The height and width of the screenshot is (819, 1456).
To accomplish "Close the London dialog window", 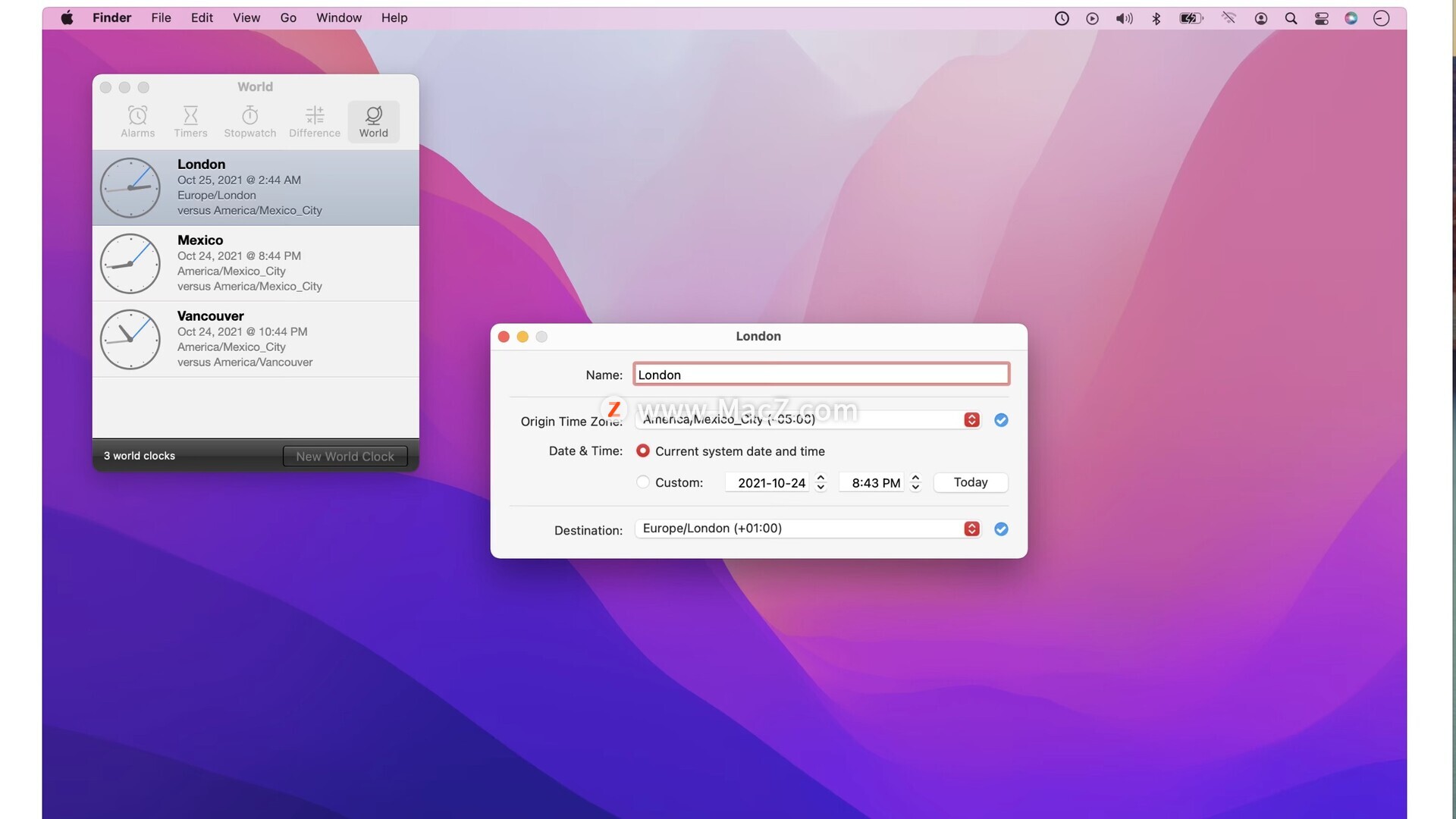I will (x=504, y=337).
